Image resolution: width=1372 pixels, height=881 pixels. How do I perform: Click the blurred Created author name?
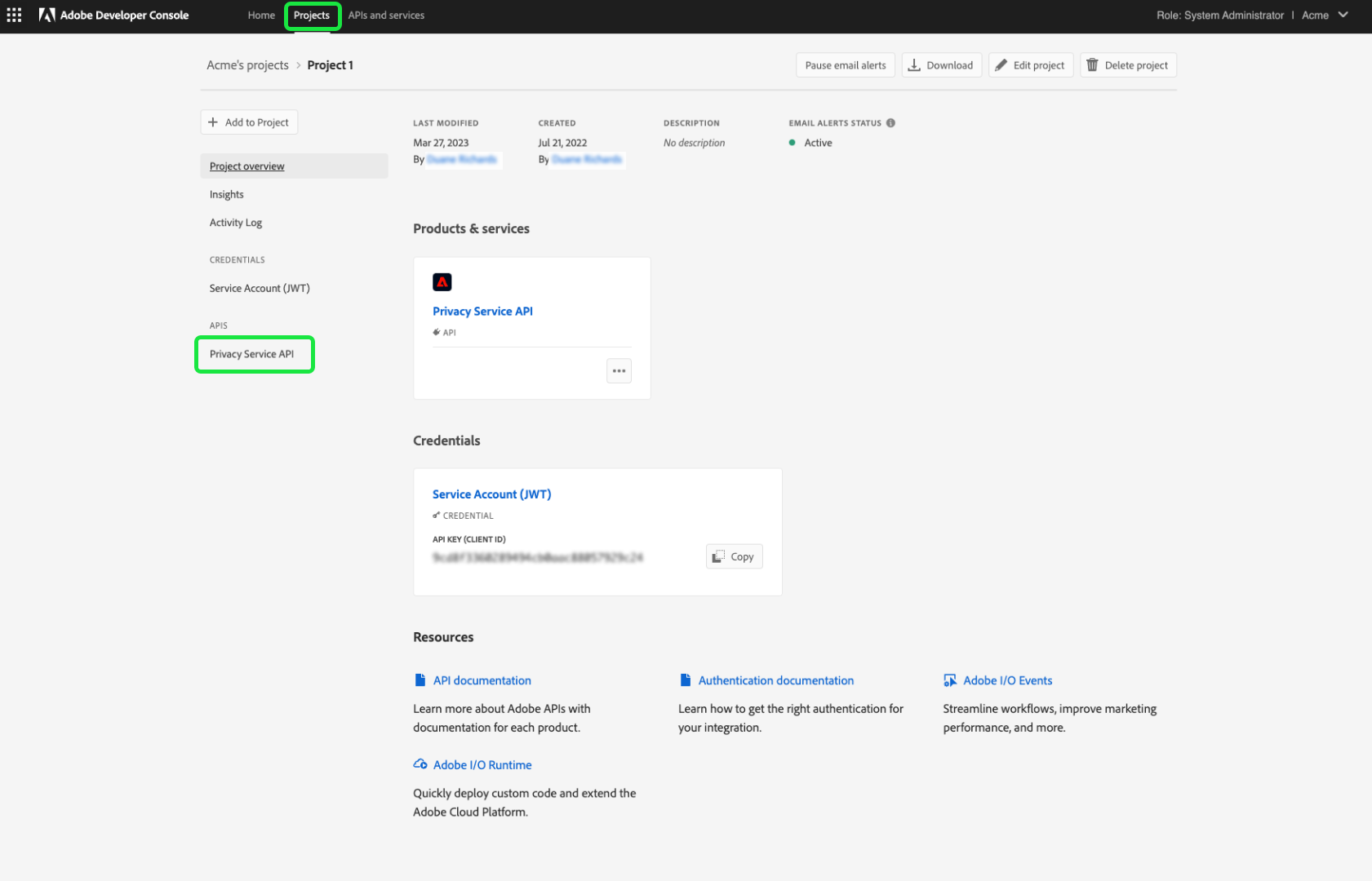tap(587, 159)
